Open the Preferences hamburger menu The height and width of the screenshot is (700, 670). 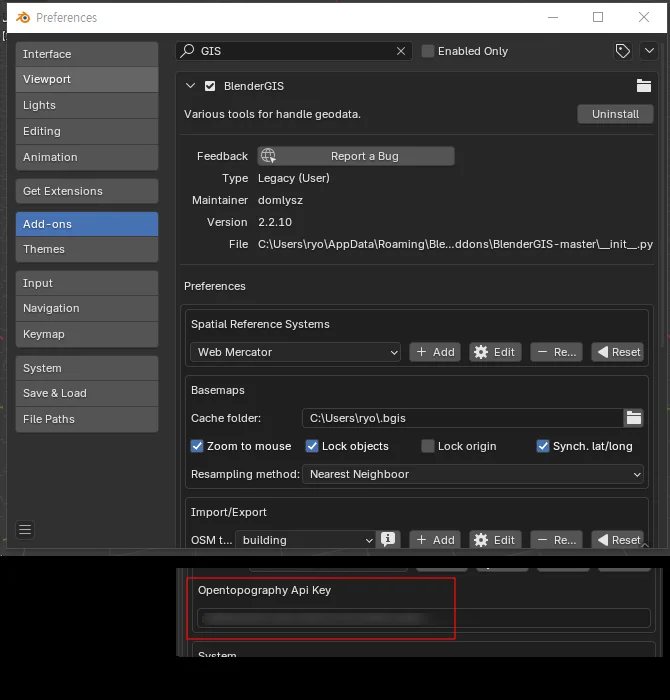25,530
